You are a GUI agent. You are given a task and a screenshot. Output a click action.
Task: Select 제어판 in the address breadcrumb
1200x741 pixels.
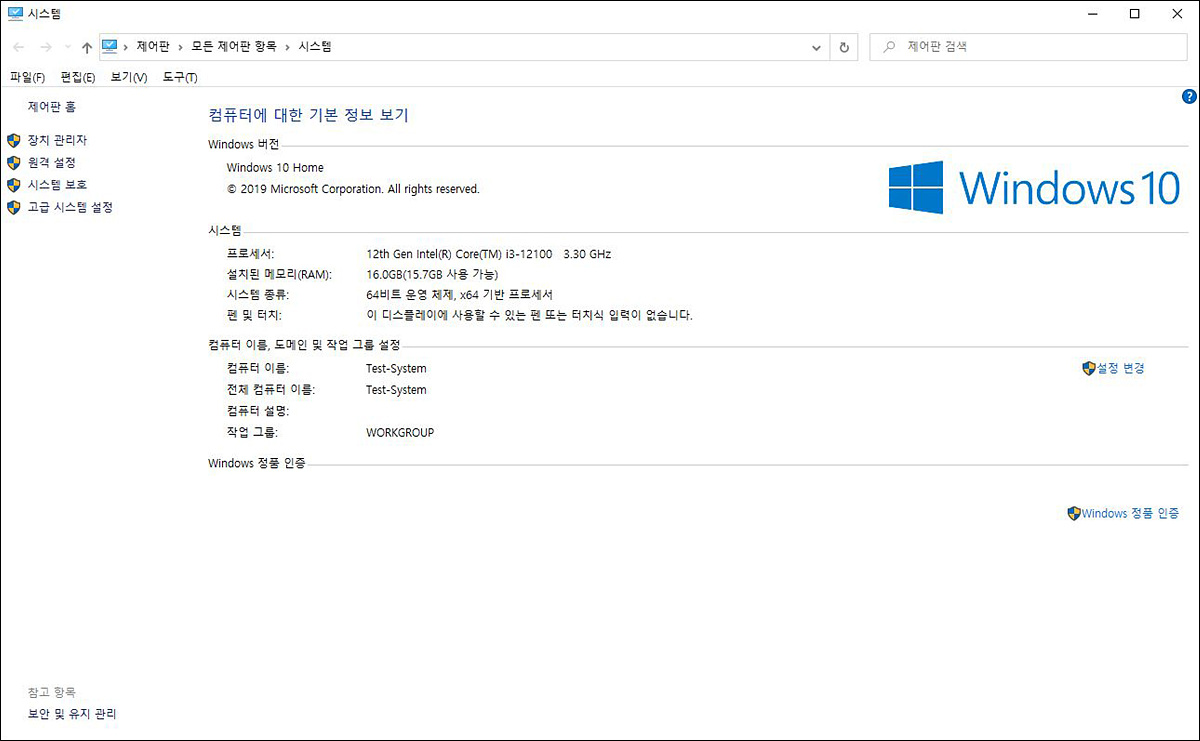(x=153, y=46)
